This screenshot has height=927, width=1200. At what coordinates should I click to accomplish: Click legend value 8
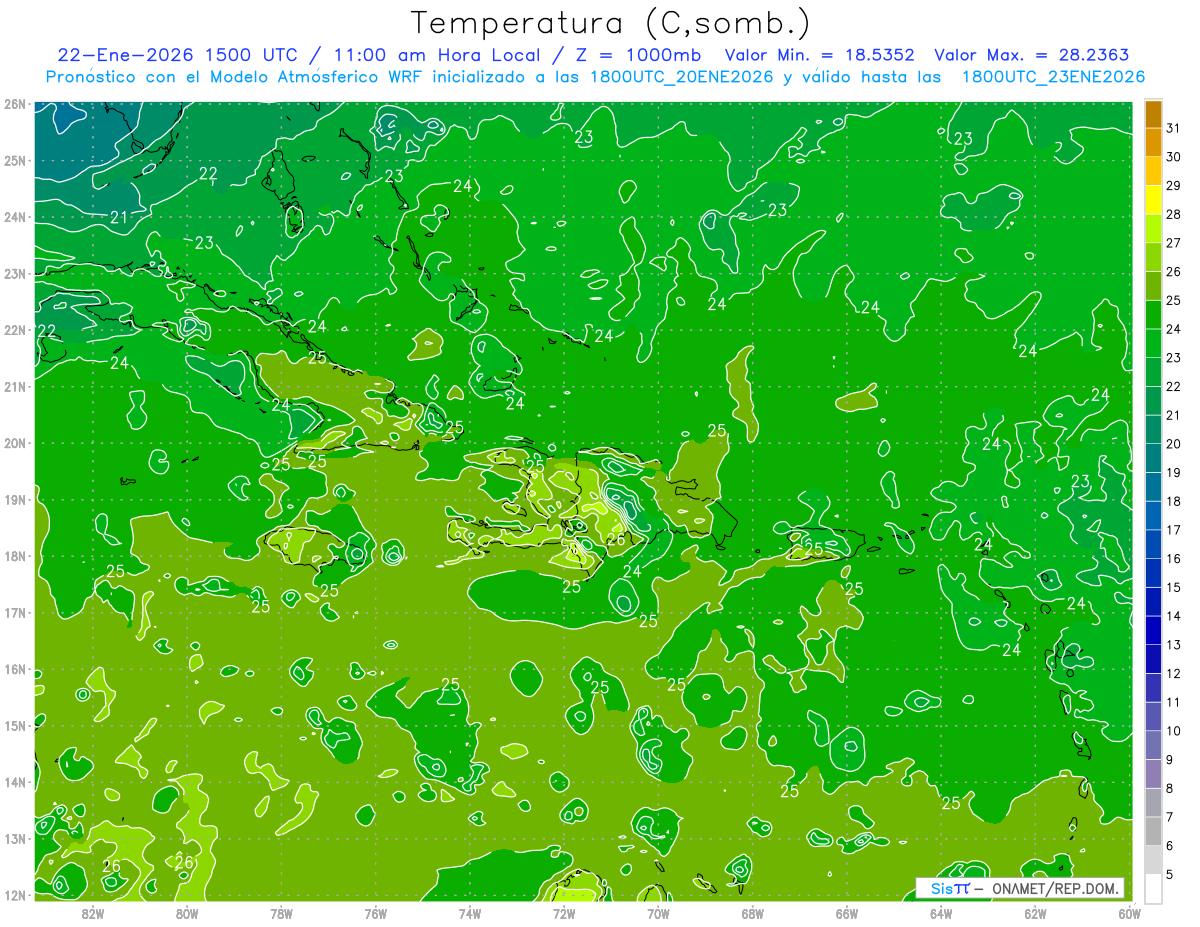tap(1170, 788)
